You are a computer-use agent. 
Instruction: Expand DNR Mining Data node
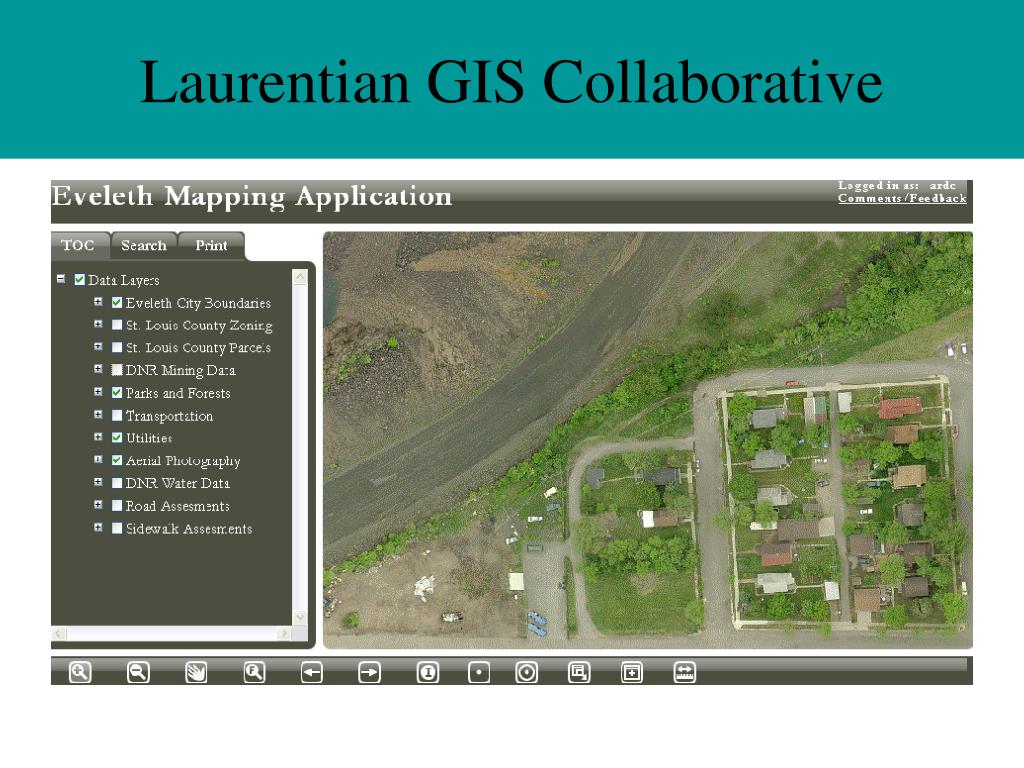(x=98, y=369)
